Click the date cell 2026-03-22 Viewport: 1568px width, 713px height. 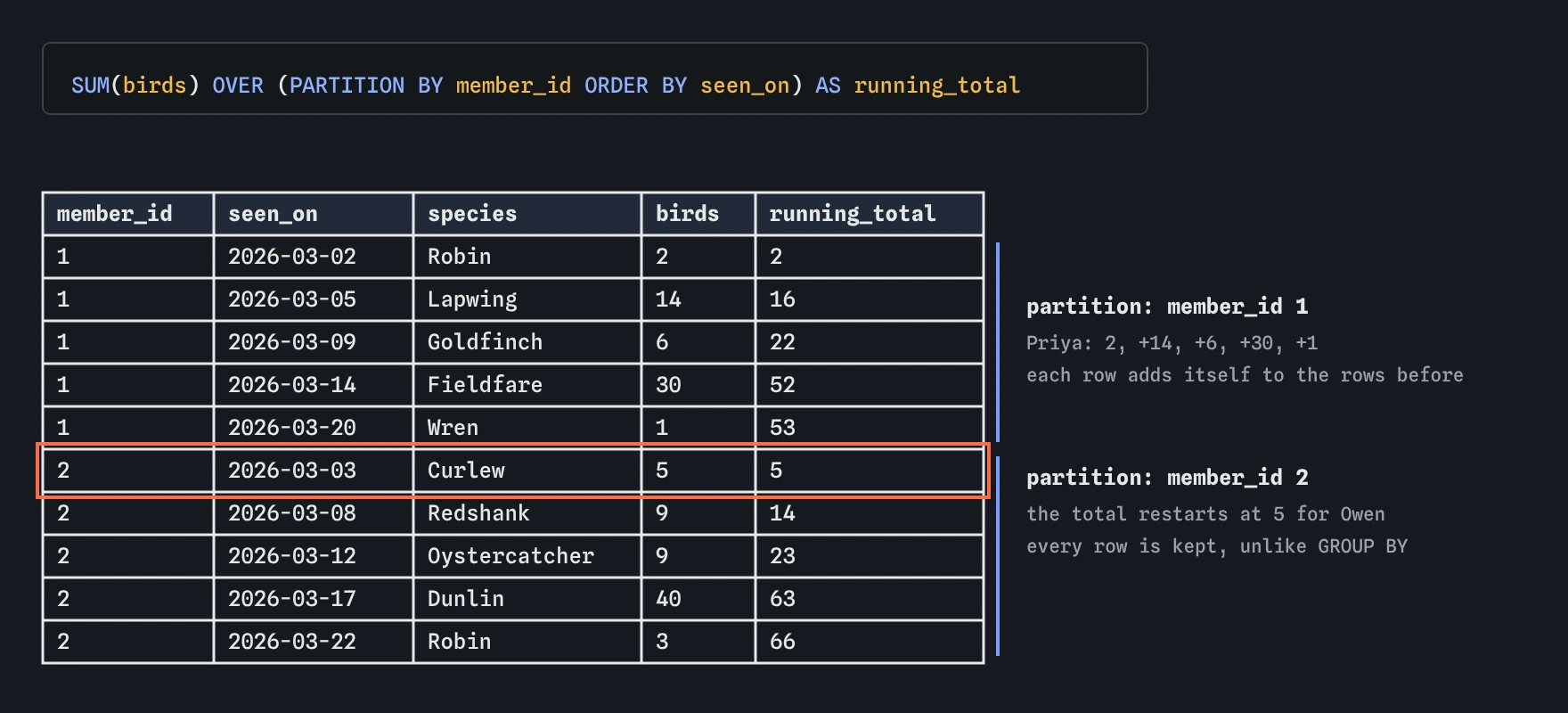click(x=314, y=642)
